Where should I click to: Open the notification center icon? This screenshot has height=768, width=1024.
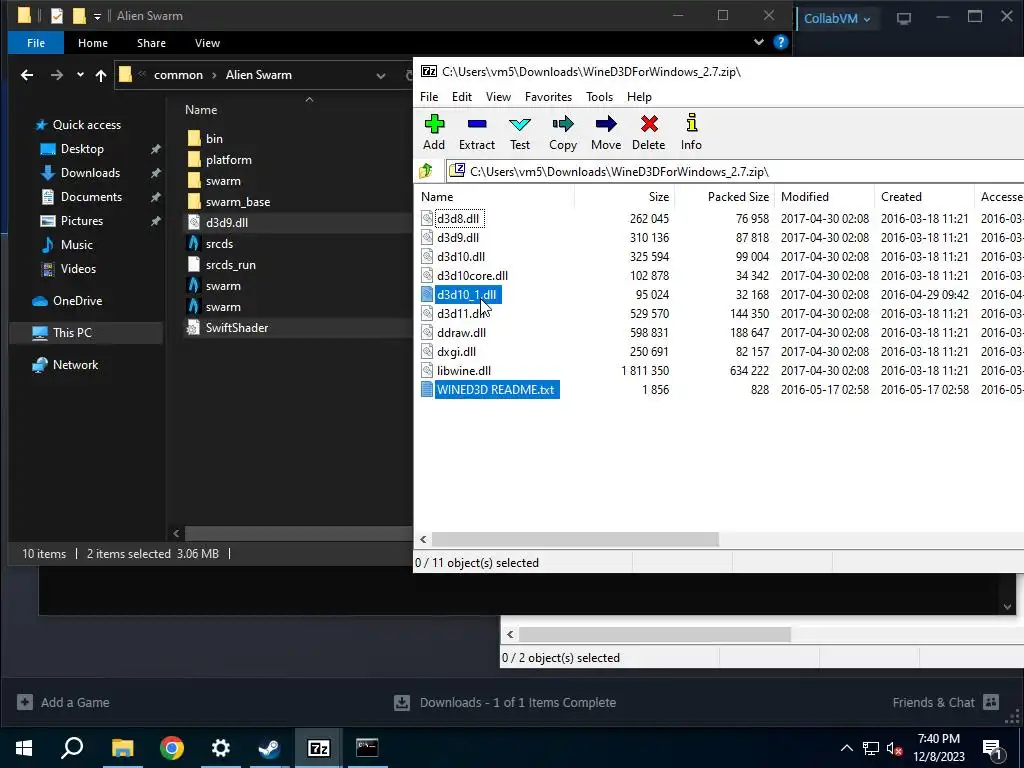(x=992, y=749)
